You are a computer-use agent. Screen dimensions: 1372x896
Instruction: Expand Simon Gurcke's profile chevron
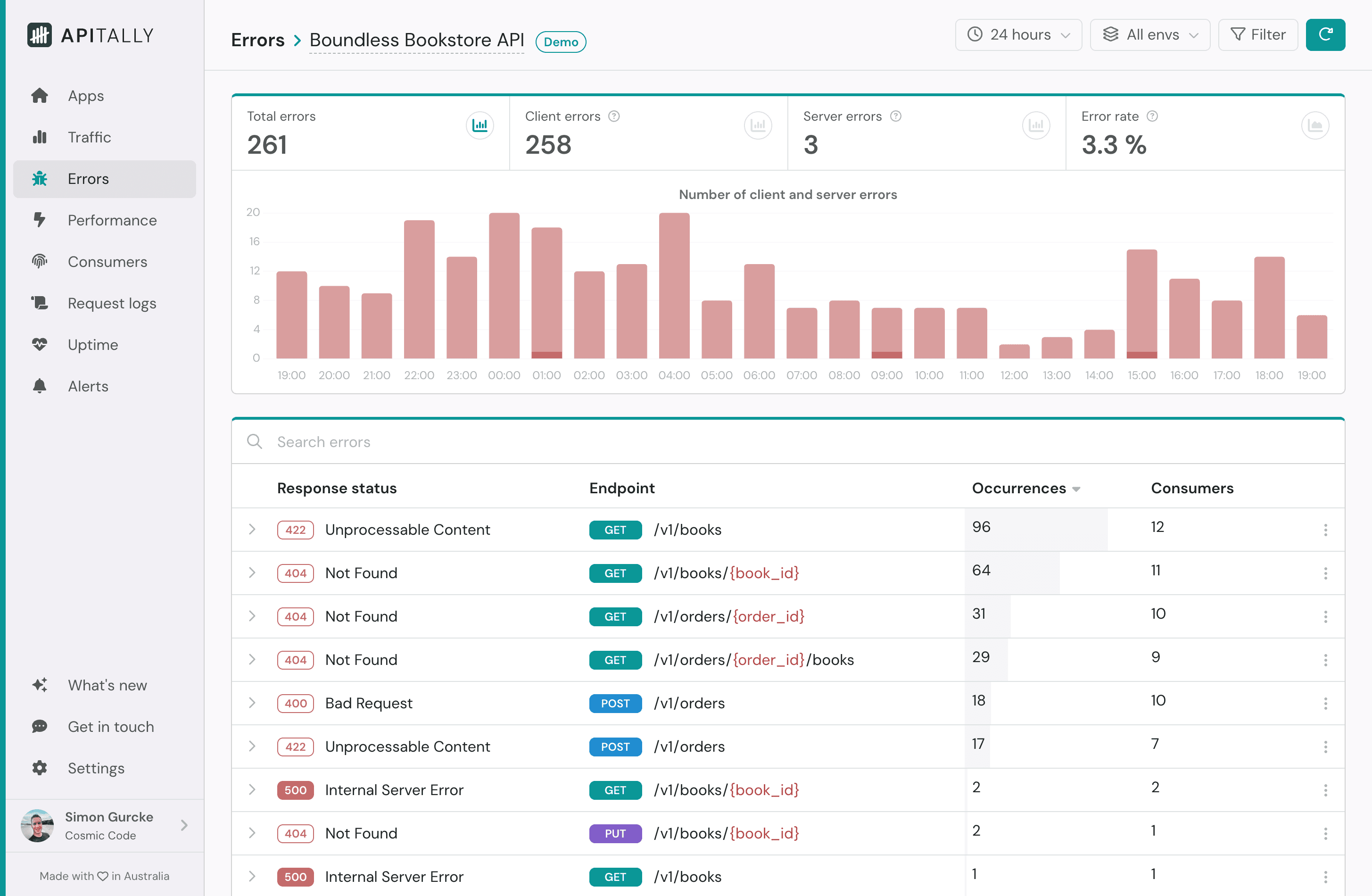[184, 826]
